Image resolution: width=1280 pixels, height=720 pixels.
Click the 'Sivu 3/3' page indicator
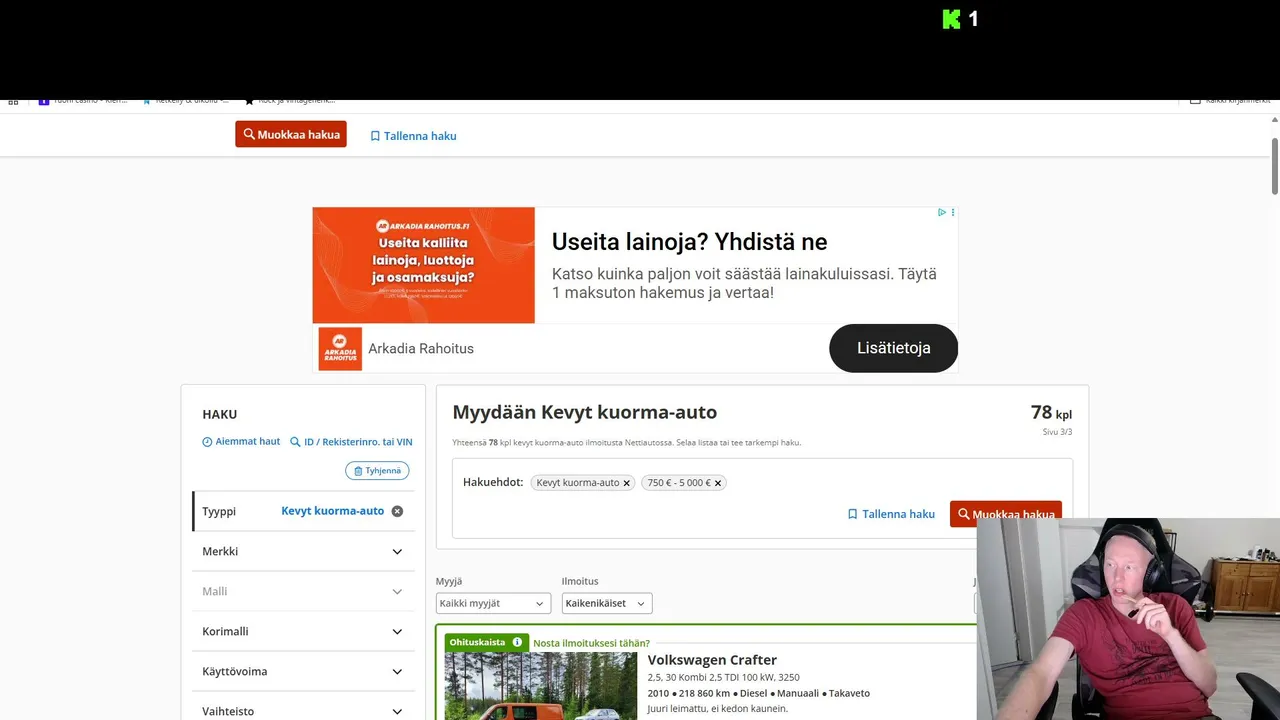tap(1057, 432)
